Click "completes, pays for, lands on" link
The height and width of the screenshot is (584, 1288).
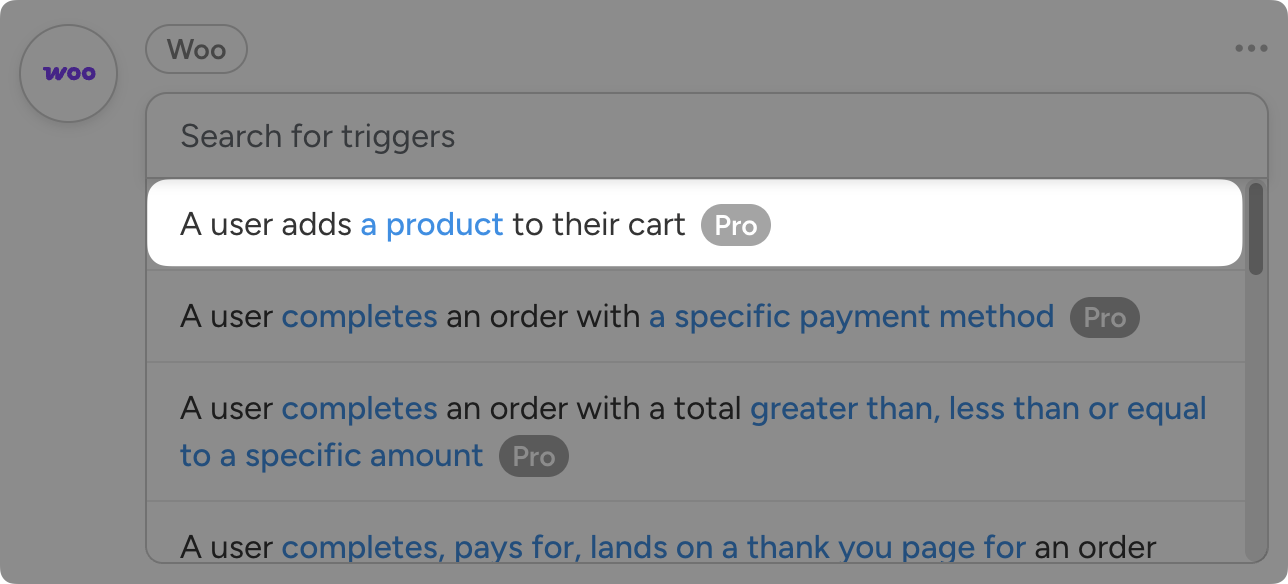(653, 548)
